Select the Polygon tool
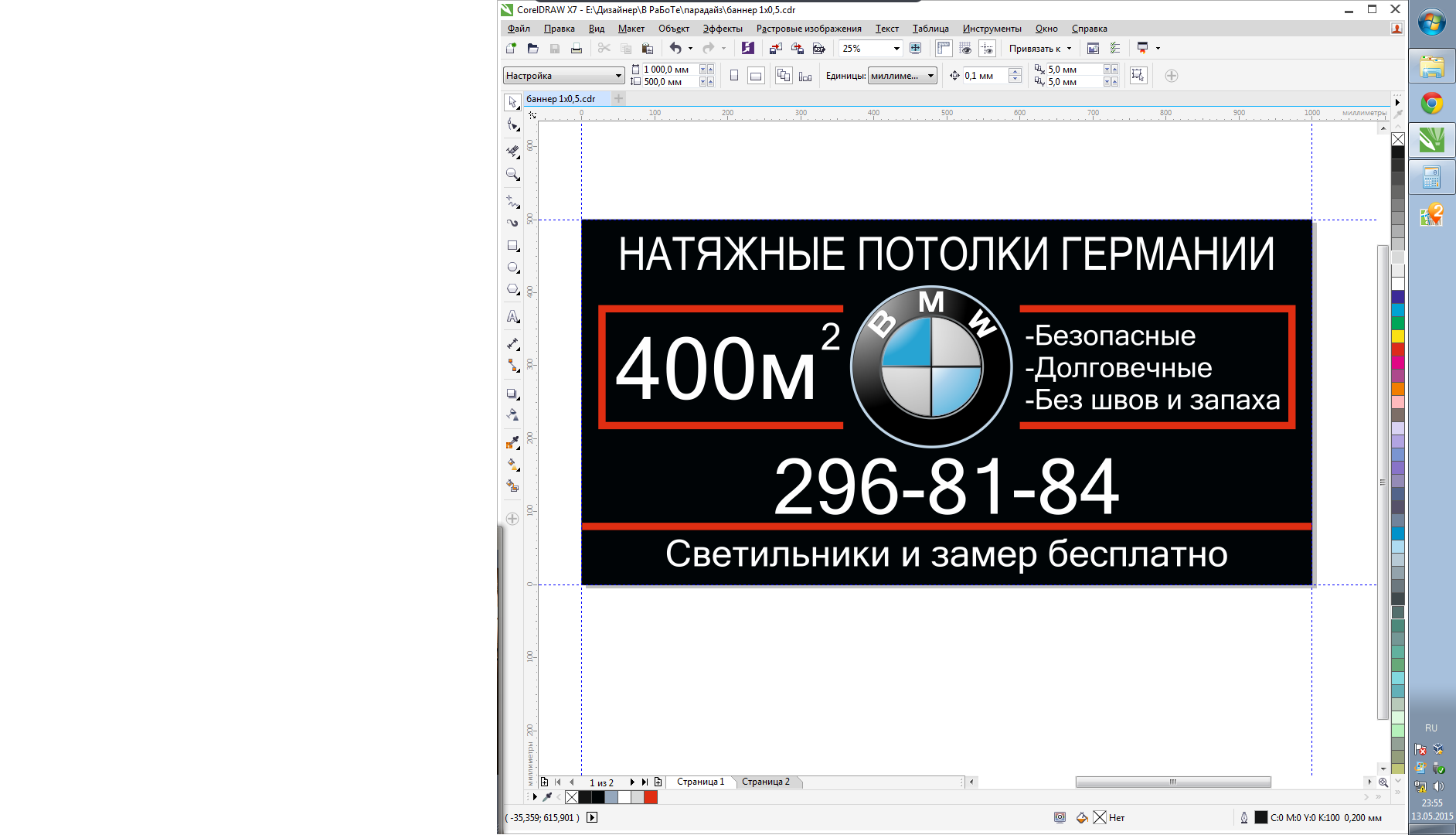Viewport: 1456px width, 835px height. click(x=512, y=289)
